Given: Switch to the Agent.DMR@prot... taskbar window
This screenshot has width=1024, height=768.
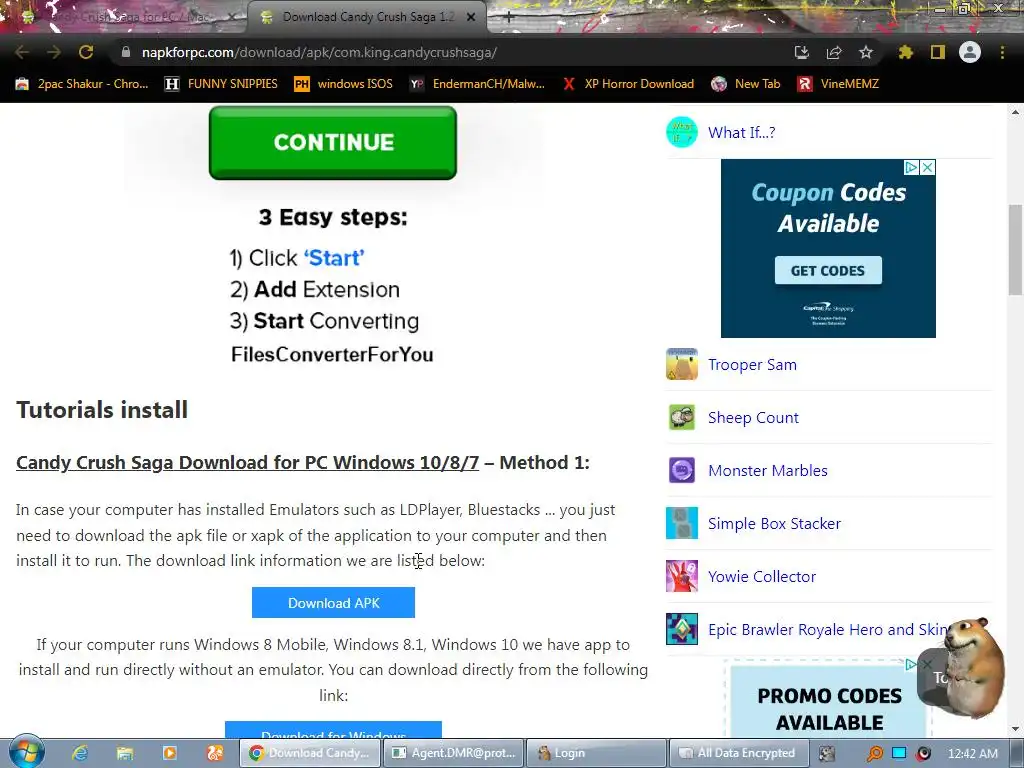Looking at the screenshot, I should pyautogui.click(x=454, y=753).
